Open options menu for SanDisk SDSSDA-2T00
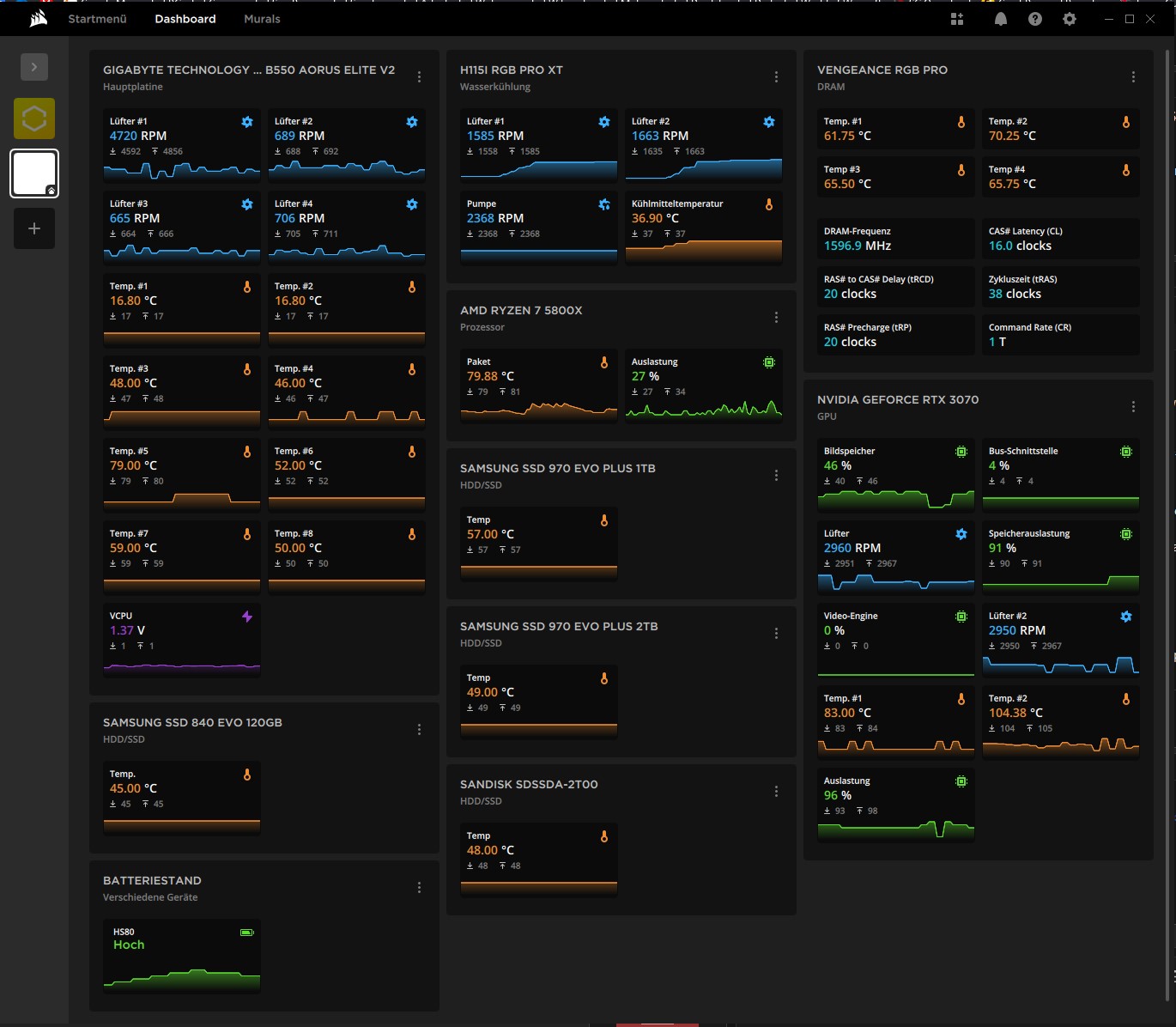Viewport: 1176px width, 1027px height. point(776,792)
